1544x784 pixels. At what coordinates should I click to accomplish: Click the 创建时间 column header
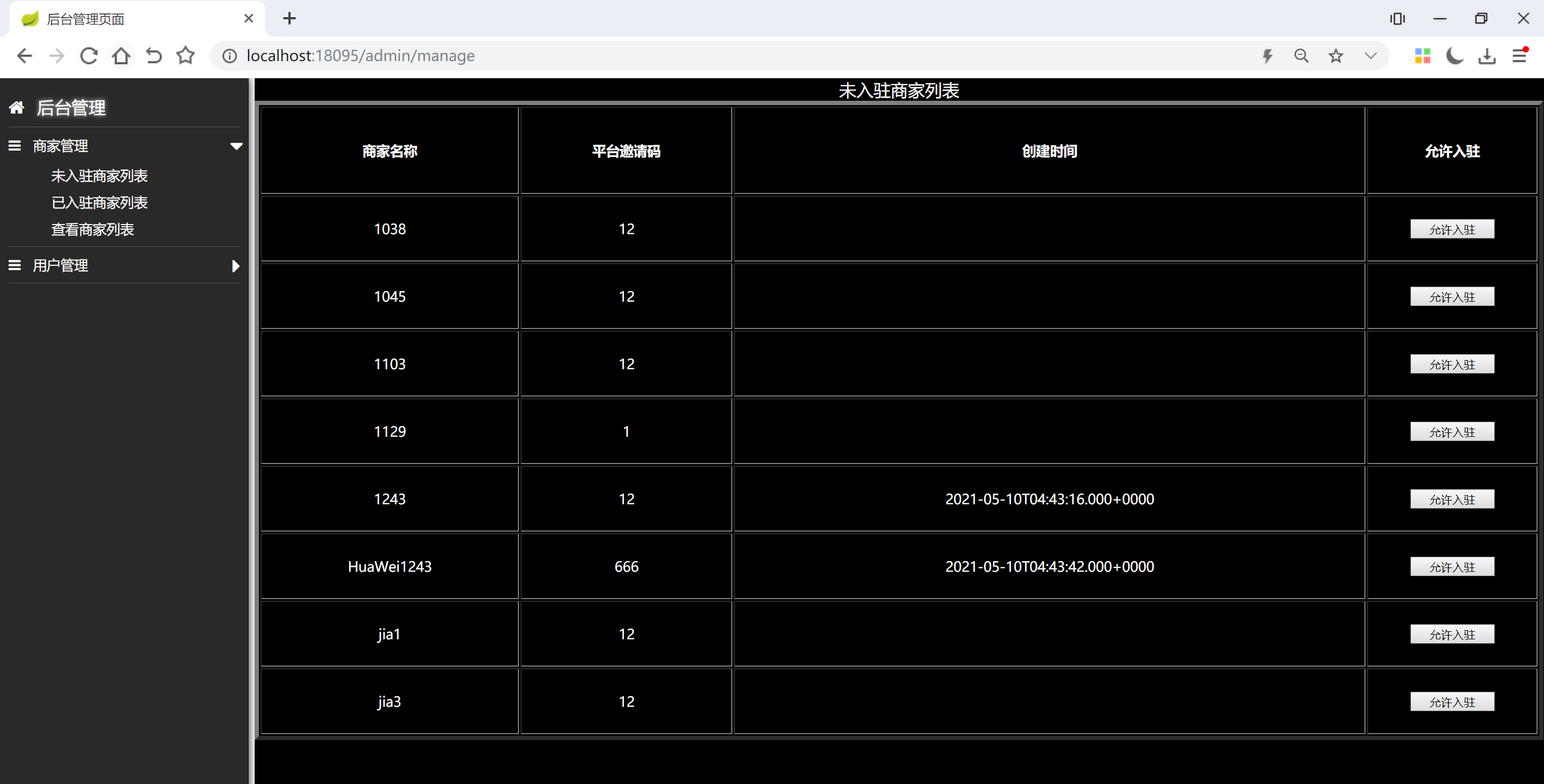[1050, 151]
